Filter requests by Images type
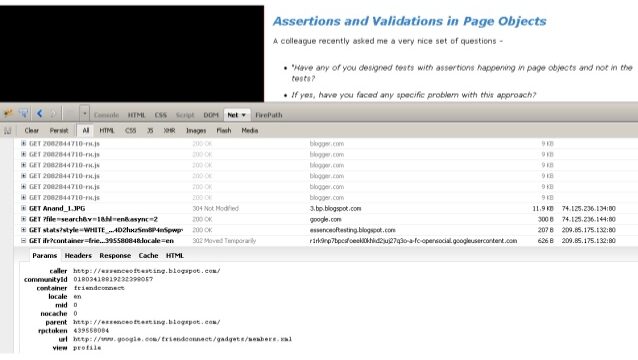Viewport: 638px width, 360px height. [196, 131]
